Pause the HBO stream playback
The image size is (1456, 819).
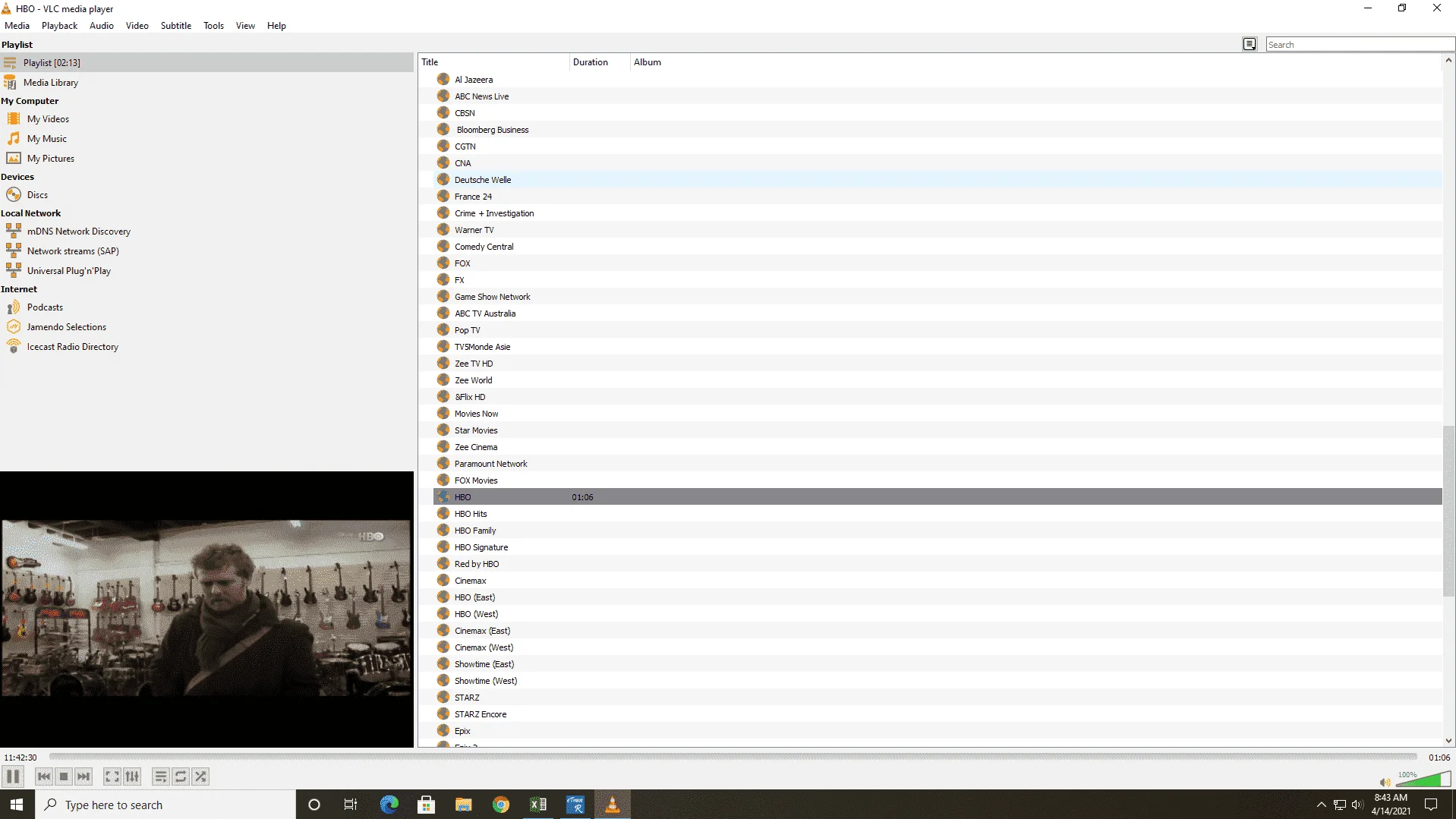(13, 776)
